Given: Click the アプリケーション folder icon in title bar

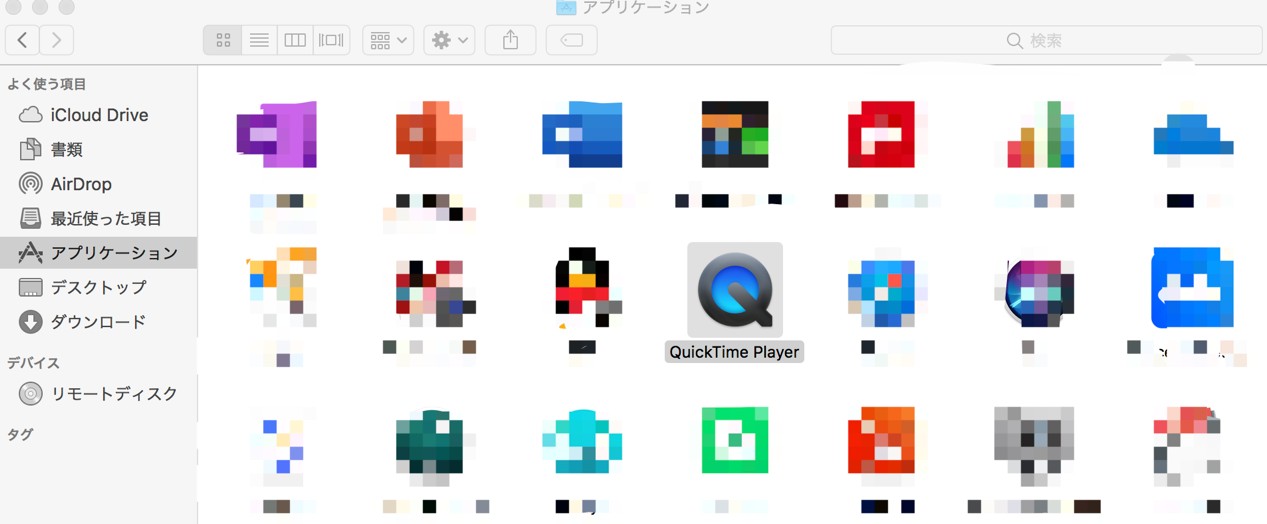Looking at the screenshot, I should click(566, 8).
